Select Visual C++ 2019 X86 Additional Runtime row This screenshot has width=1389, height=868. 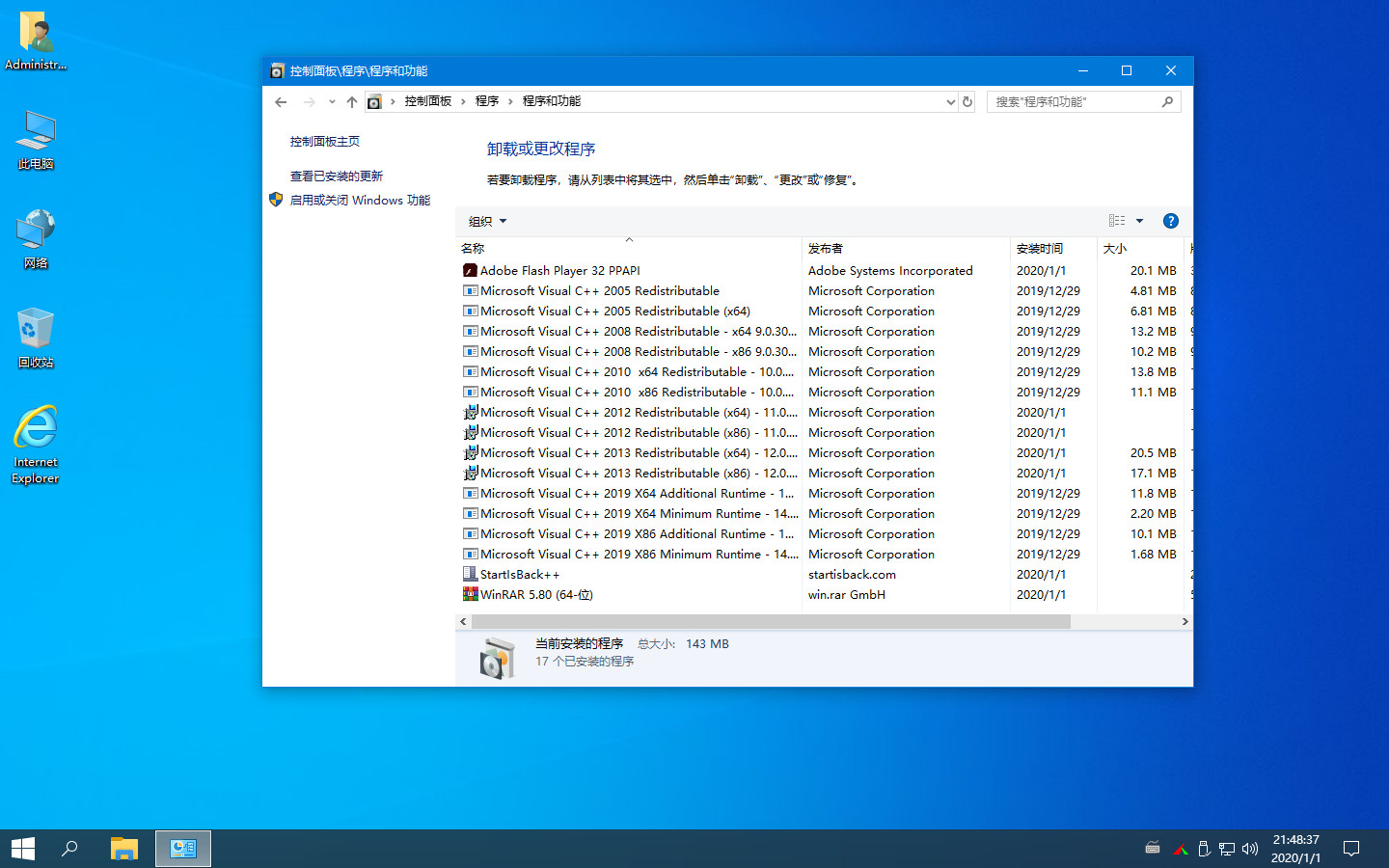point(824,534)
